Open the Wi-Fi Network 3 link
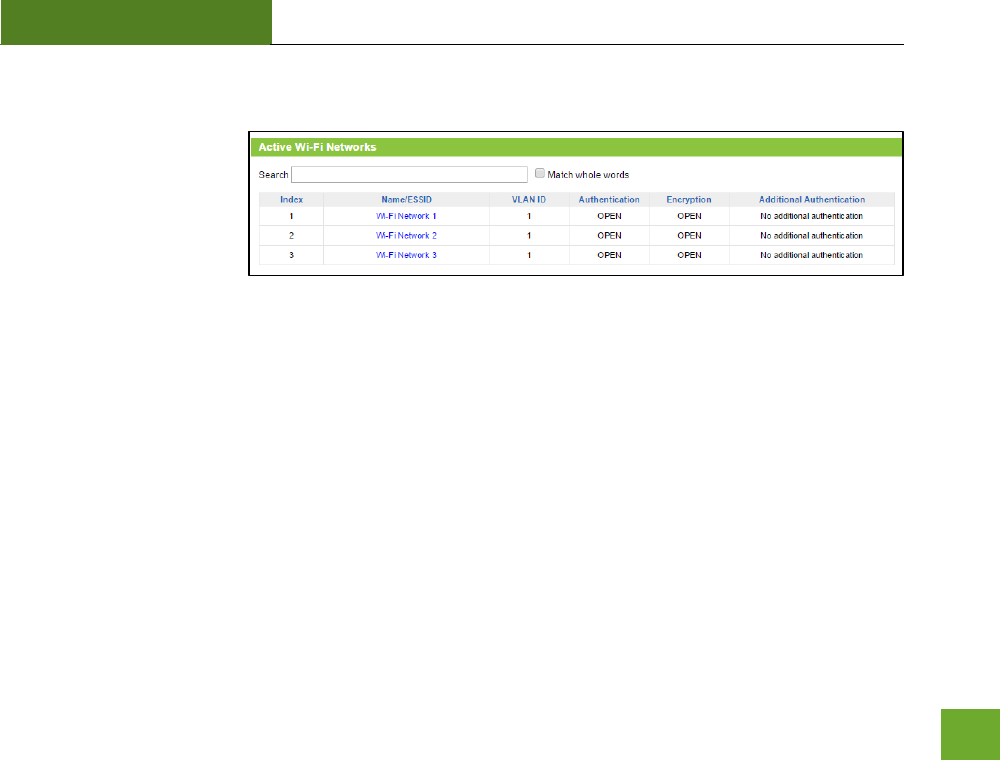 click(406, 255)
